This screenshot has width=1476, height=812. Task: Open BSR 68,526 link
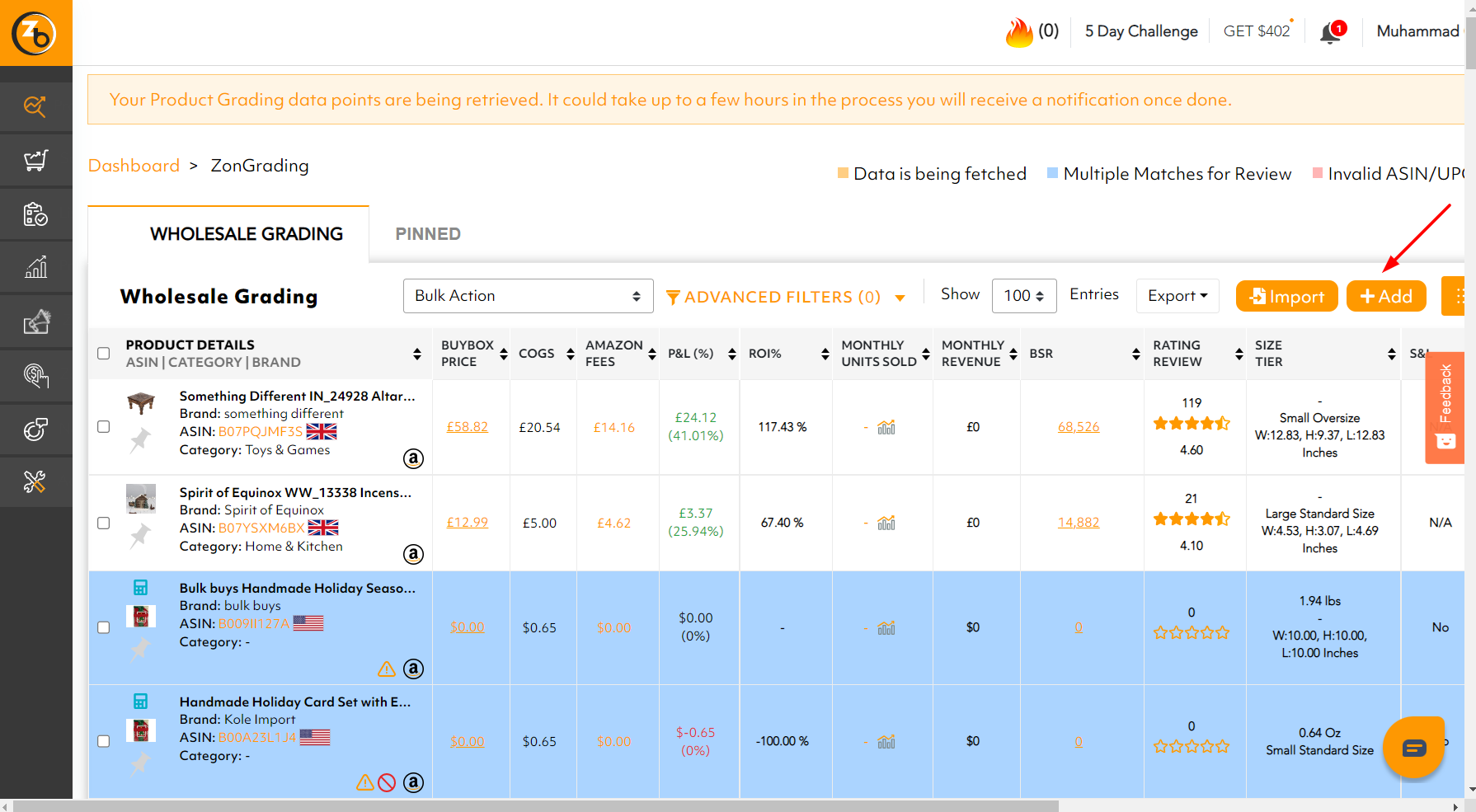click(x=1079, y=427)
